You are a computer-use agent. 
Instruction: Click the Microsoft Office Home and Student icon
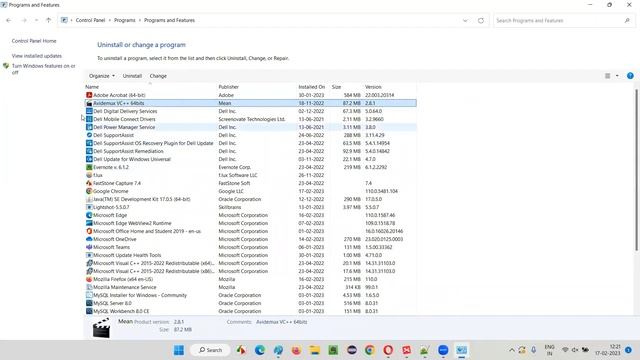pos(89,231)
